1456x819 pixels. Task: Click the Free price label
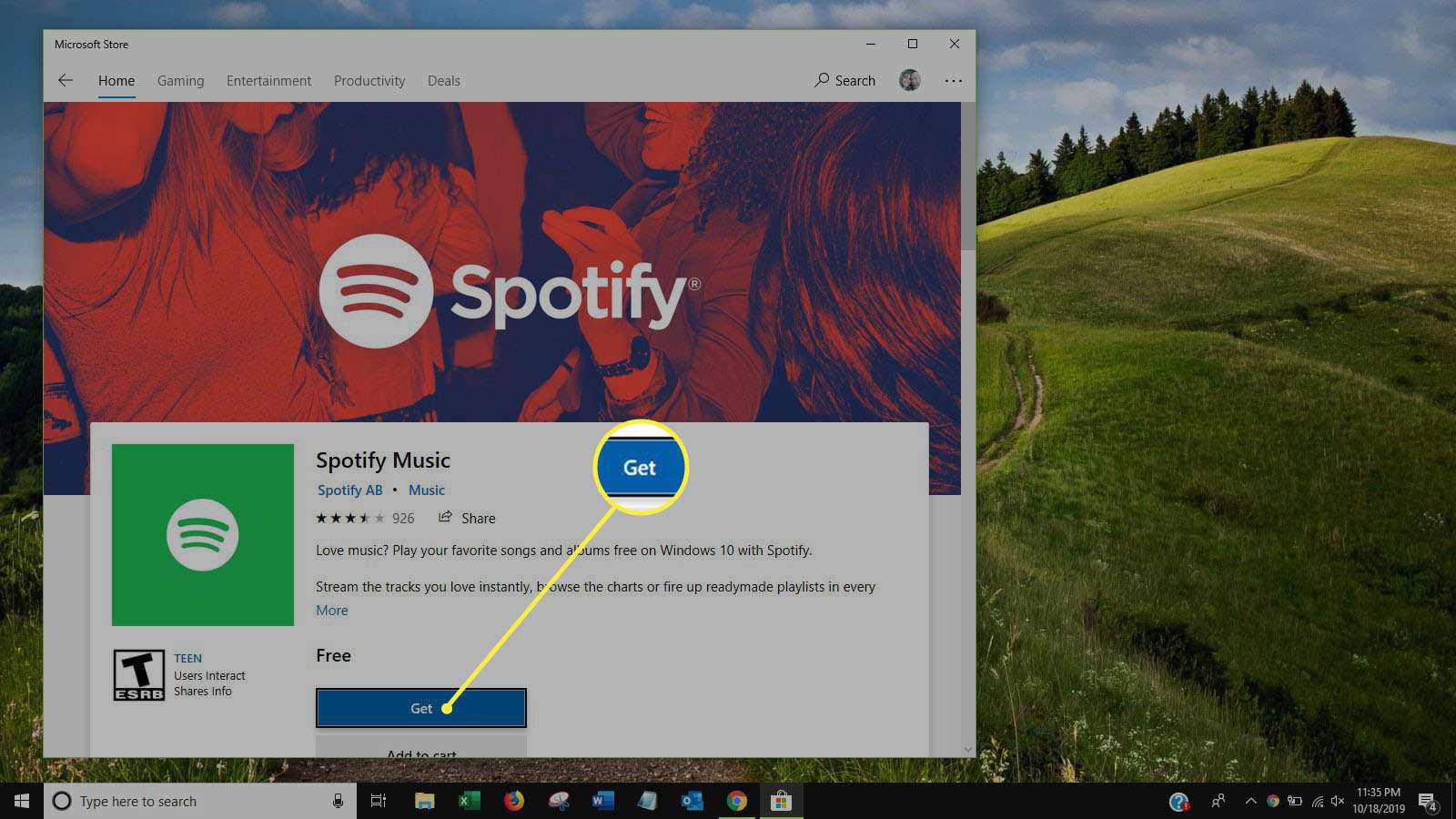click(334, 655)
